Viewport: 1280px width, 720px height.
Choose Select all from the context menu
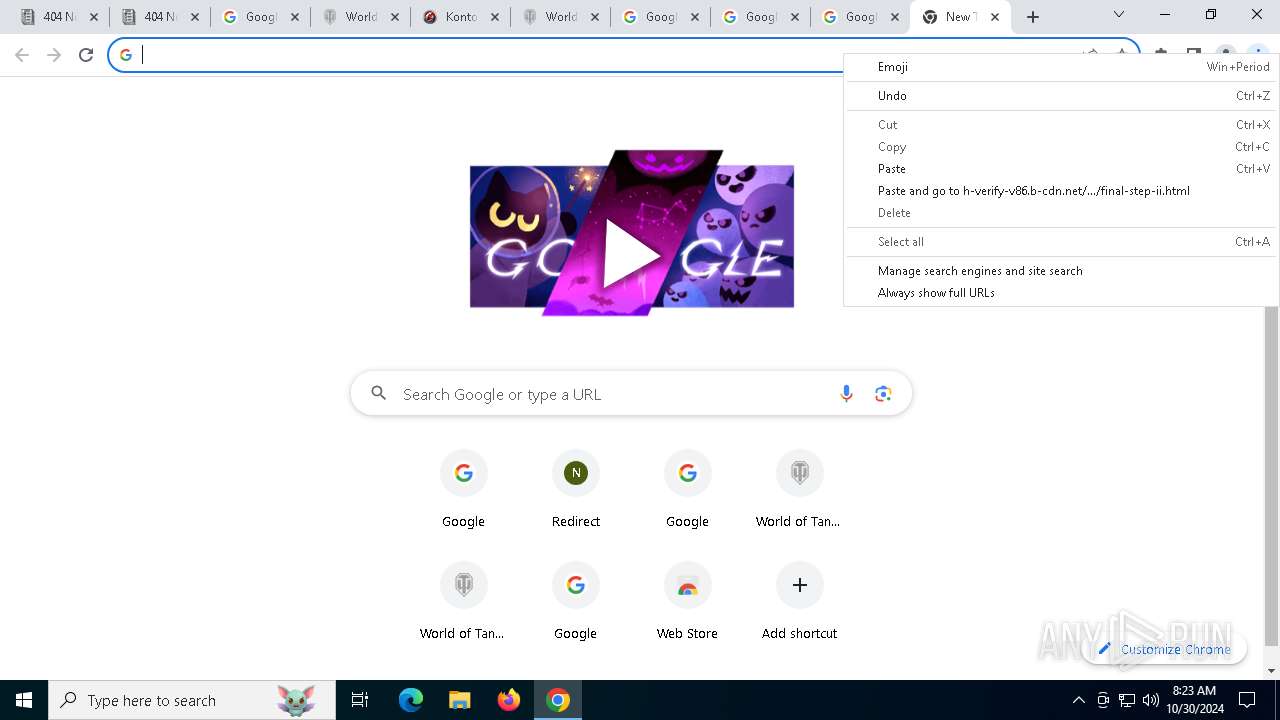(1061, 242)
